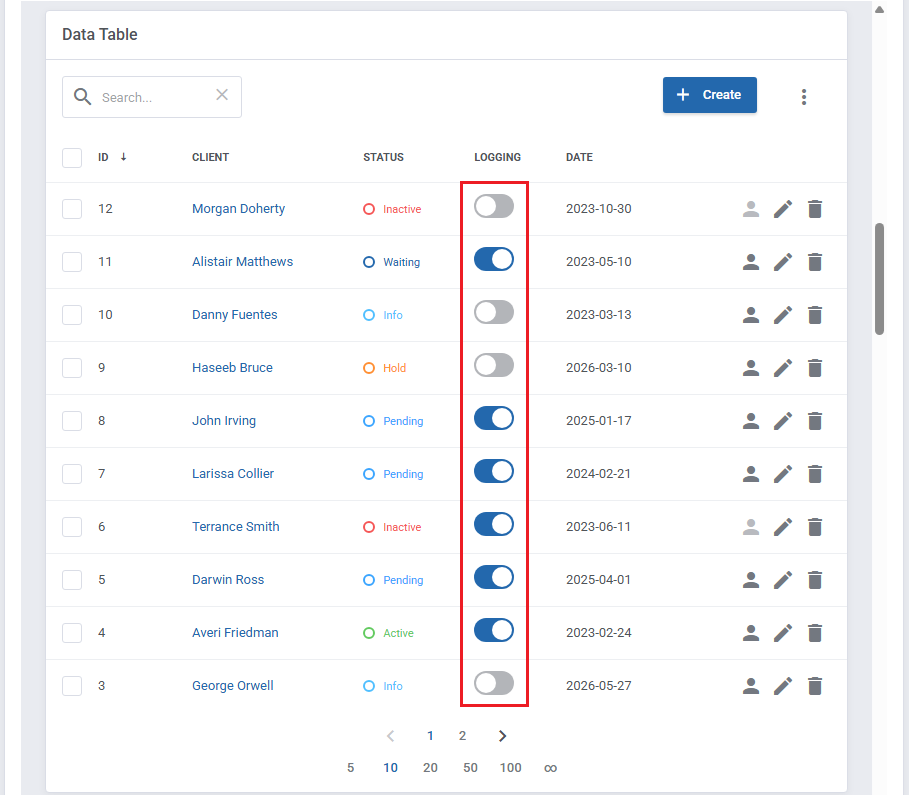Sort by the STATUS column header
The height and width of the screenshot is (795, 909).
pos(383,157)
